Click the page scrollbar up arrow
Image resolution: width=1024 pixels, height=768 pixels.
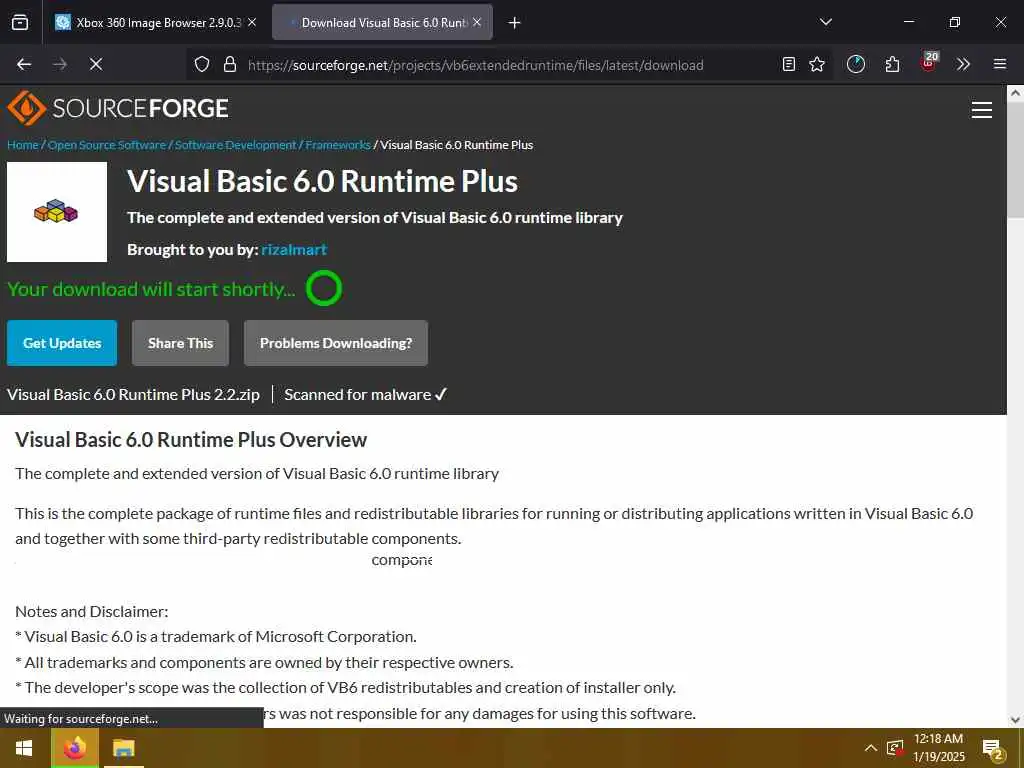tap(1015, 93)
